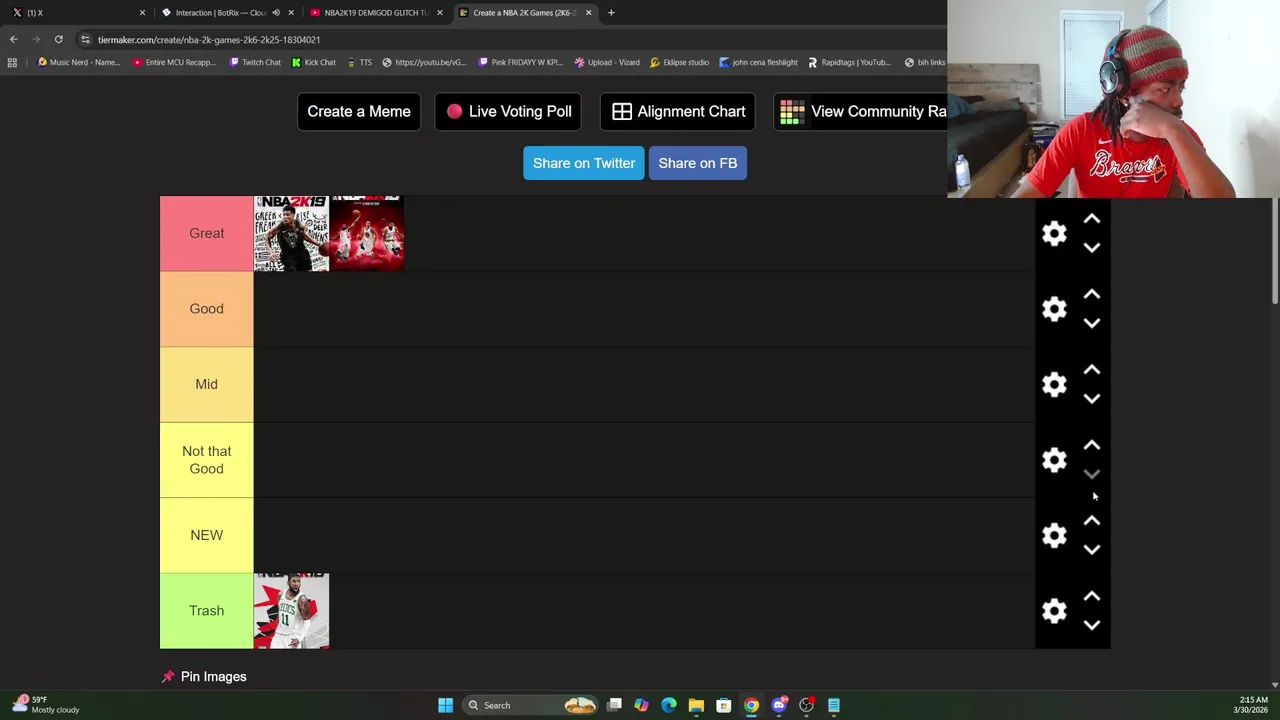Move the NEW tier row down

coord(1092,549)
